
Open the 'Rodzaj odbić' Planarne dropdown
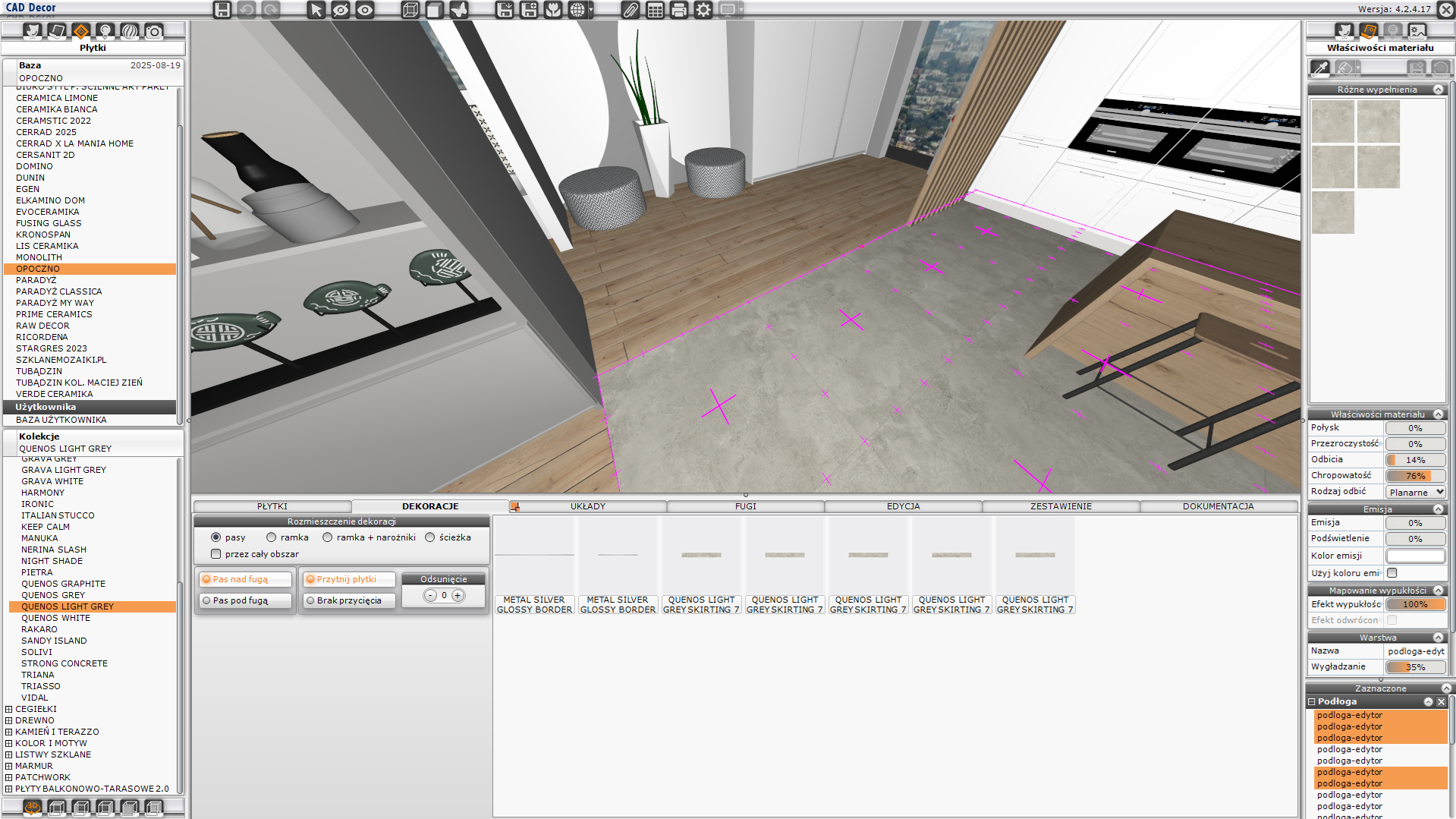1416,492
